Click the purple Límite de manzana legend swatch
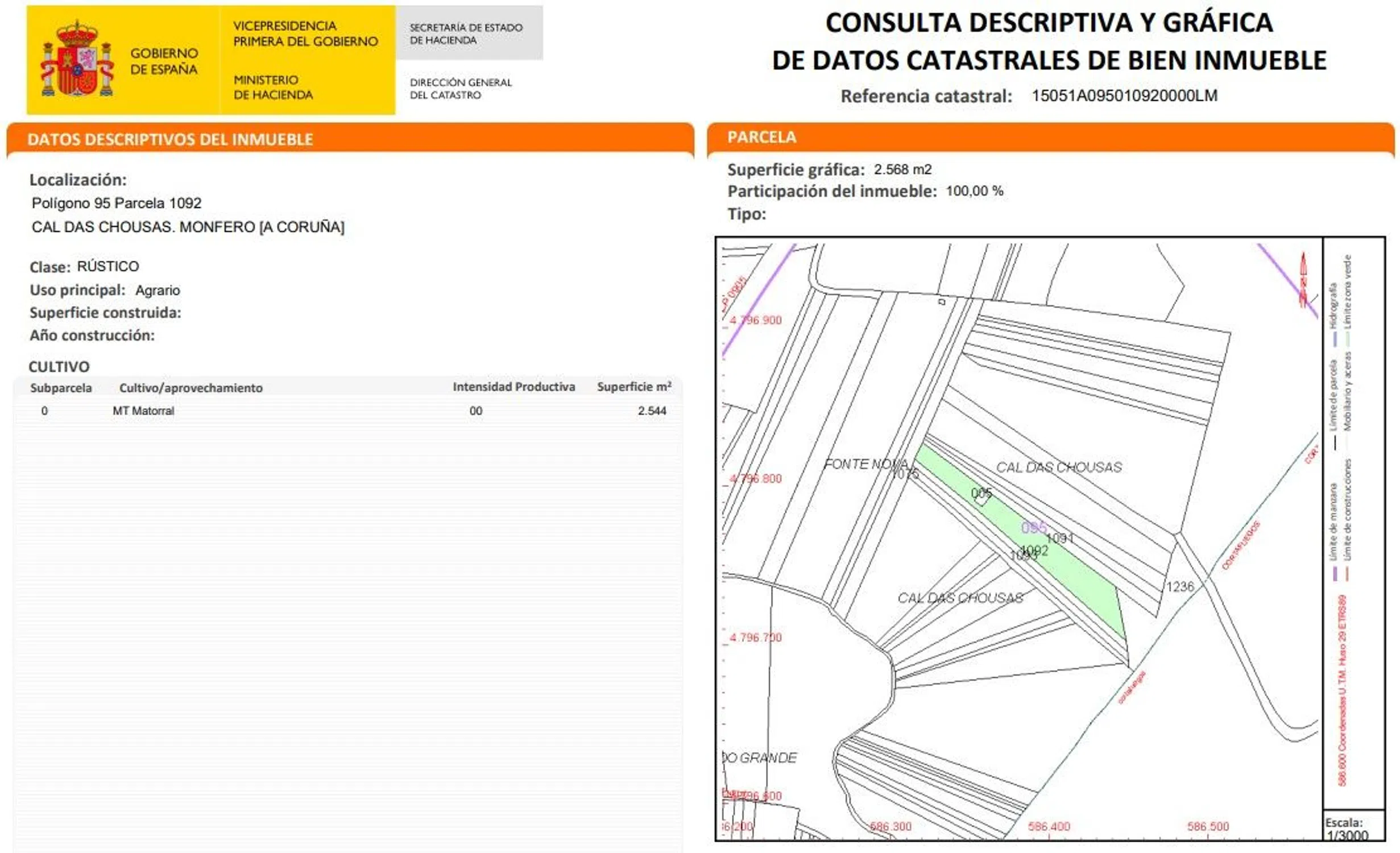The image size is (1400, 853). click(x=1335, y=574)
